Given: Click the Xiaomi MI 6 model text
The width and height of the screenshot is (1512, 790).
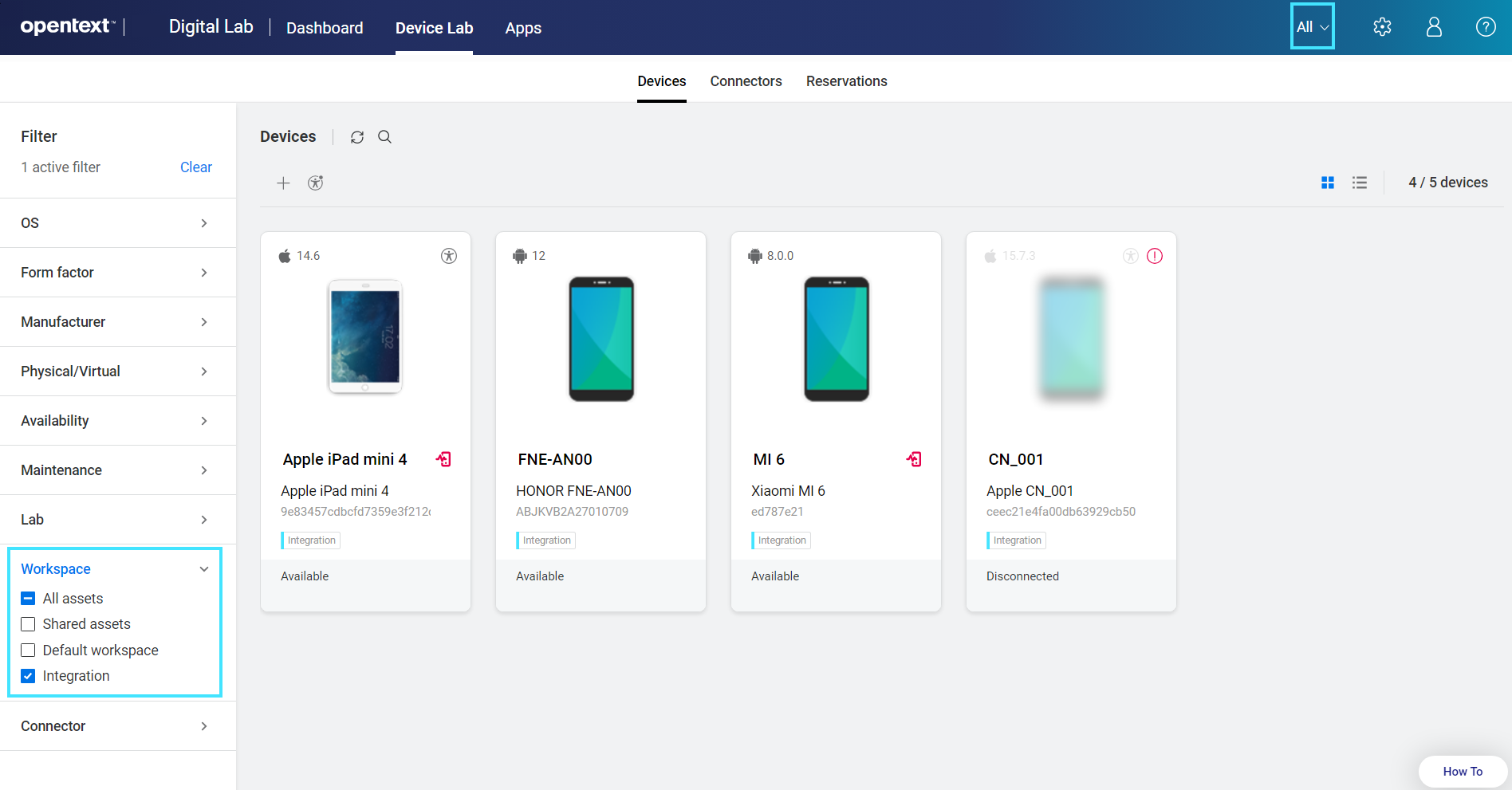Looking at the screenshot, I should pyautogui.click(x=788, y=491).
